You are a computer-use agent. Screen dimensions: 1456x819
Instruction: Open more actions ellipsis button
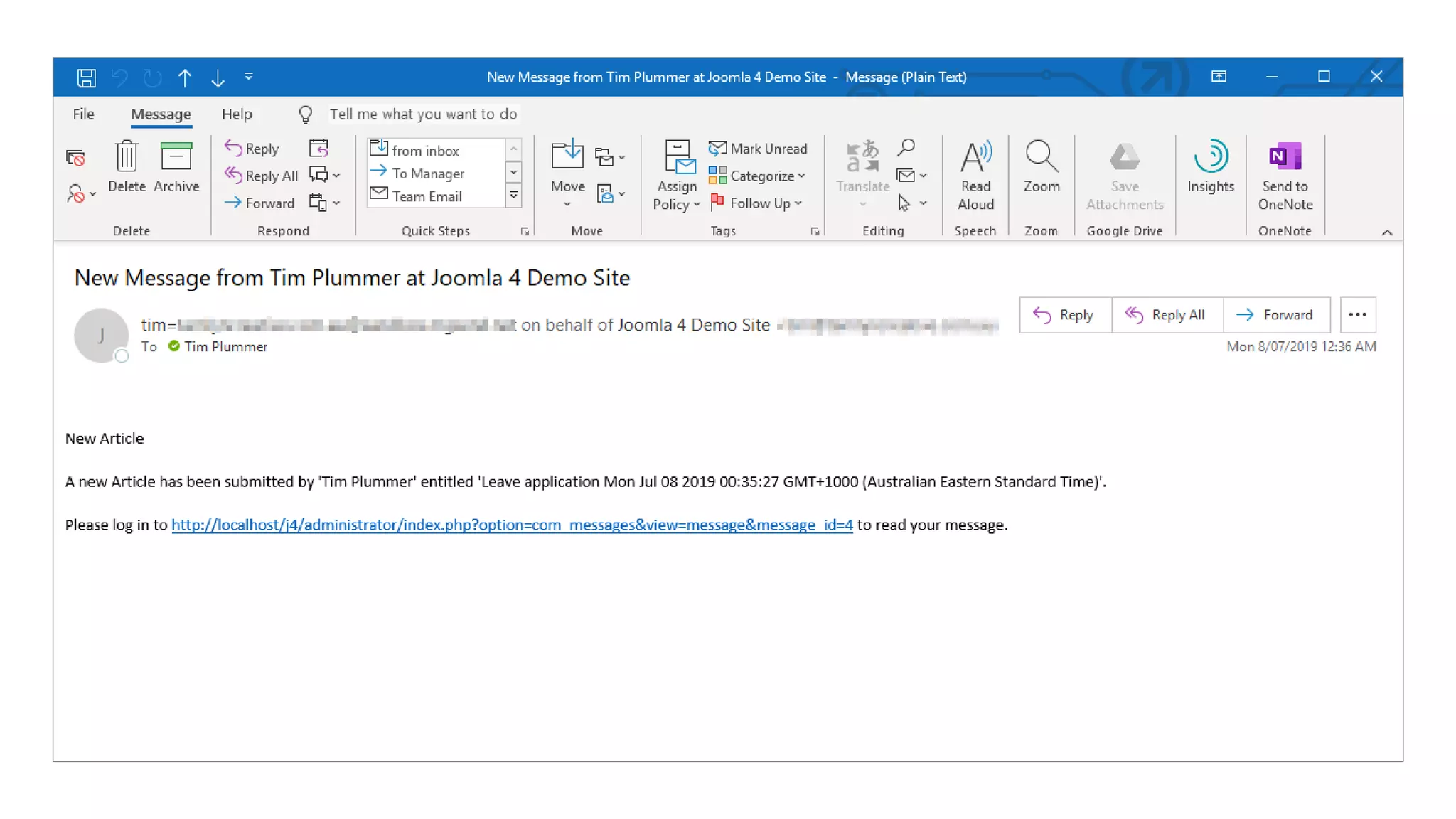click(1357, 315)
